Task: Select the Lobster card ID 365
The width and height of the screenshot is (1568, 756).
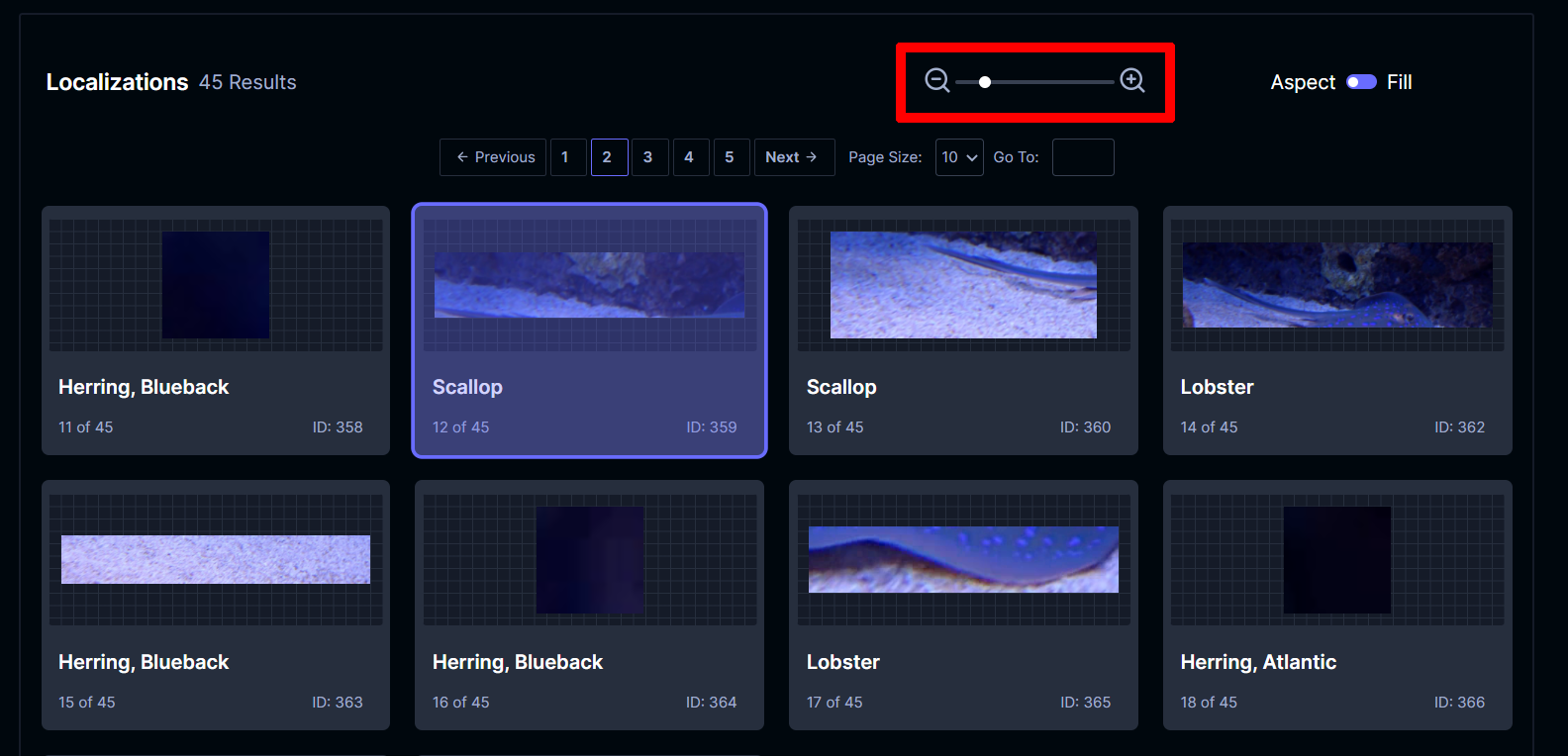Action: pos(963,606)
